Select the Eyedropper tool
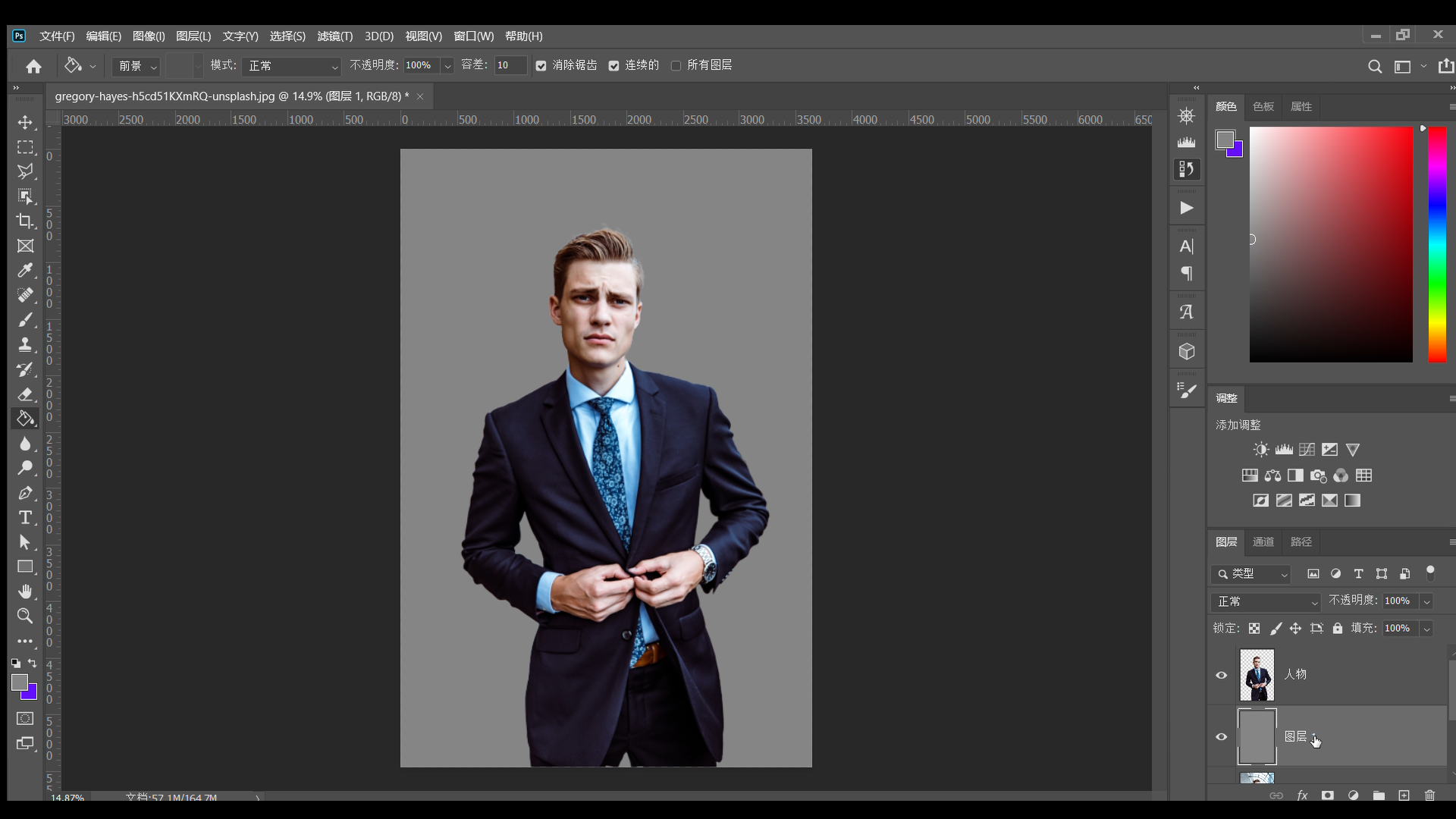The height and width of the screenshot is (819, 1456). pyautogui.click(x=25, y=271)
